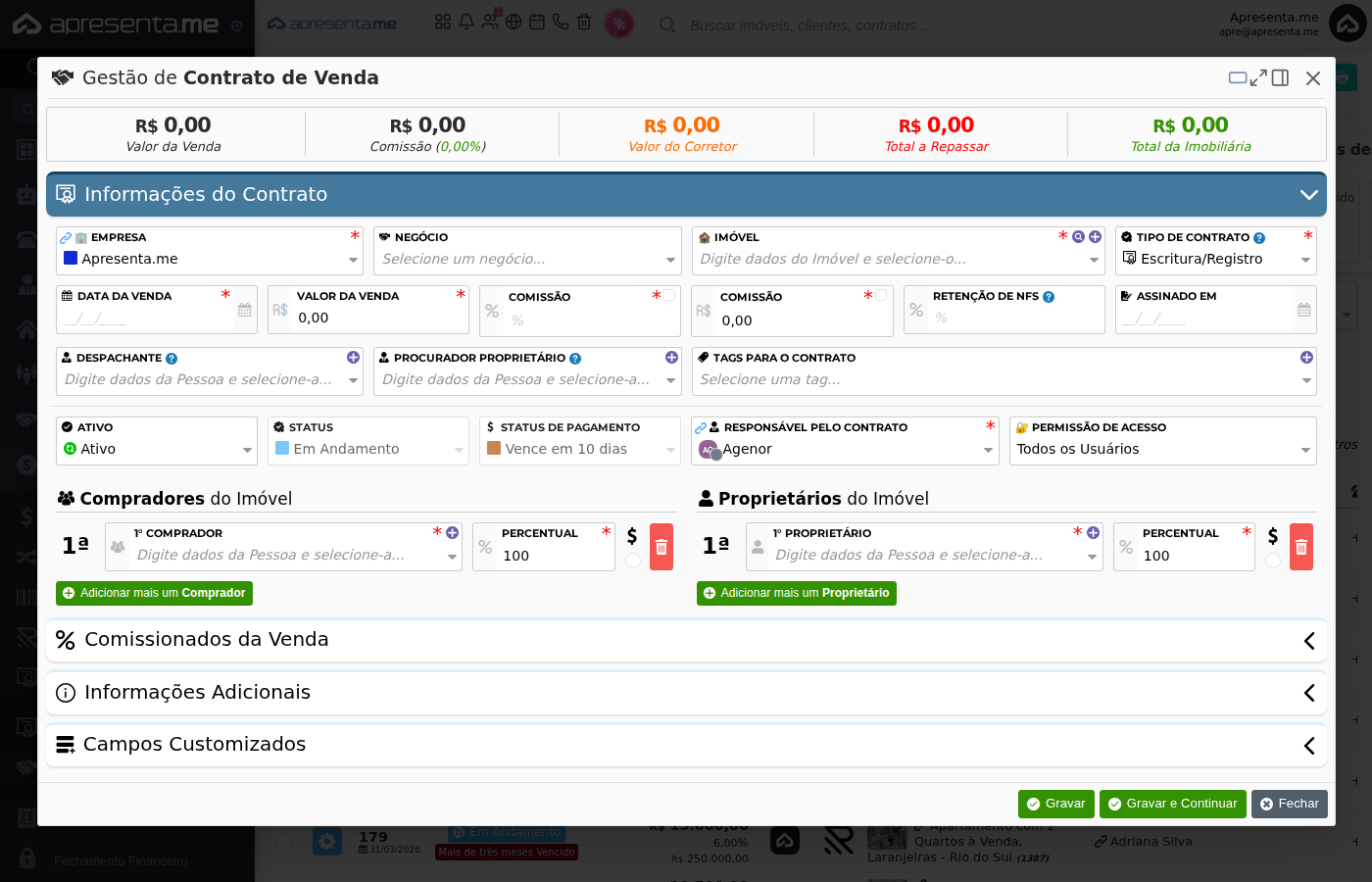Image resolution: width=1372 pixels, height=882 pixels.
Task: Expand the modal to fullscreen
Action: coord(1258,77)
